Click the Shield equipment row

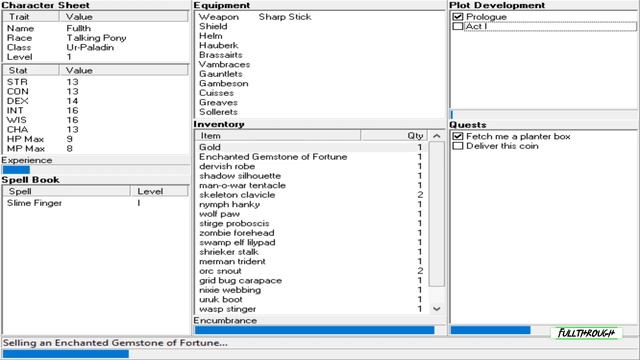point(320,26)
